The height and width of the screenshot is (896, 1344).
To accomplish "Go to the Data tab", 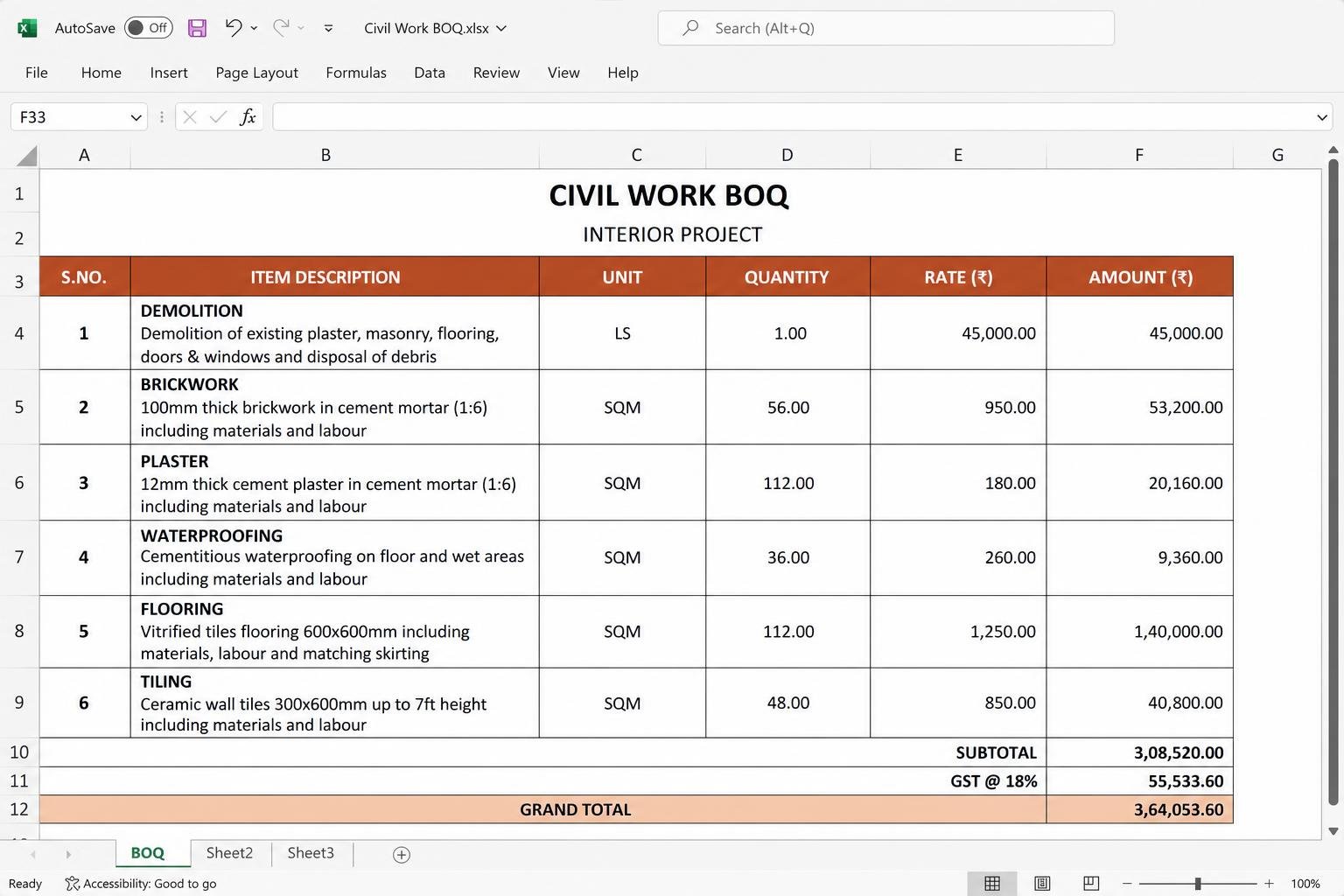I will 430,73.
